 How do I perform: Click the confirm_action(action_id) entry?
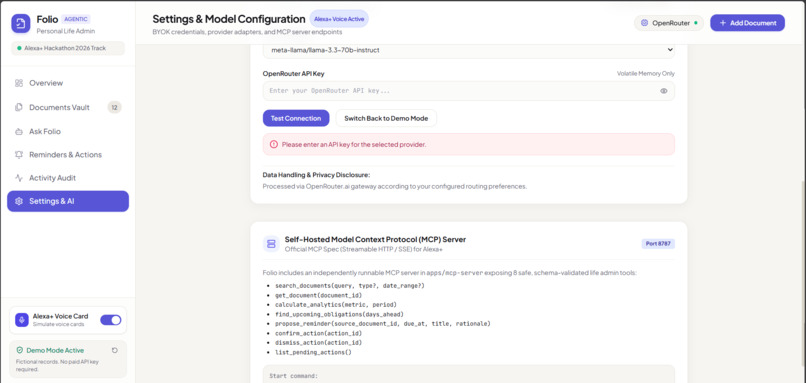318,333
